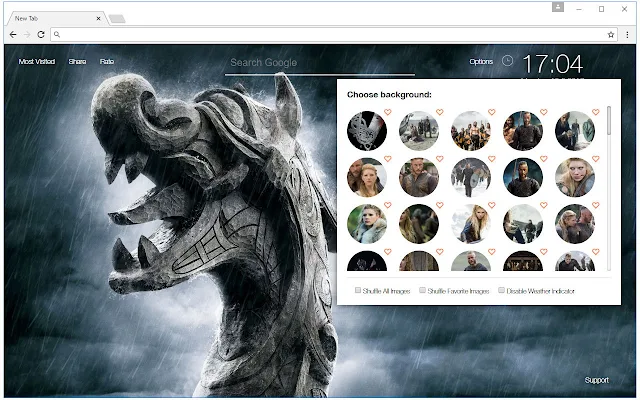640x400 pixels.
Task: Enable Shuffle Favorite Images checkbox
Action: point(422,290)
